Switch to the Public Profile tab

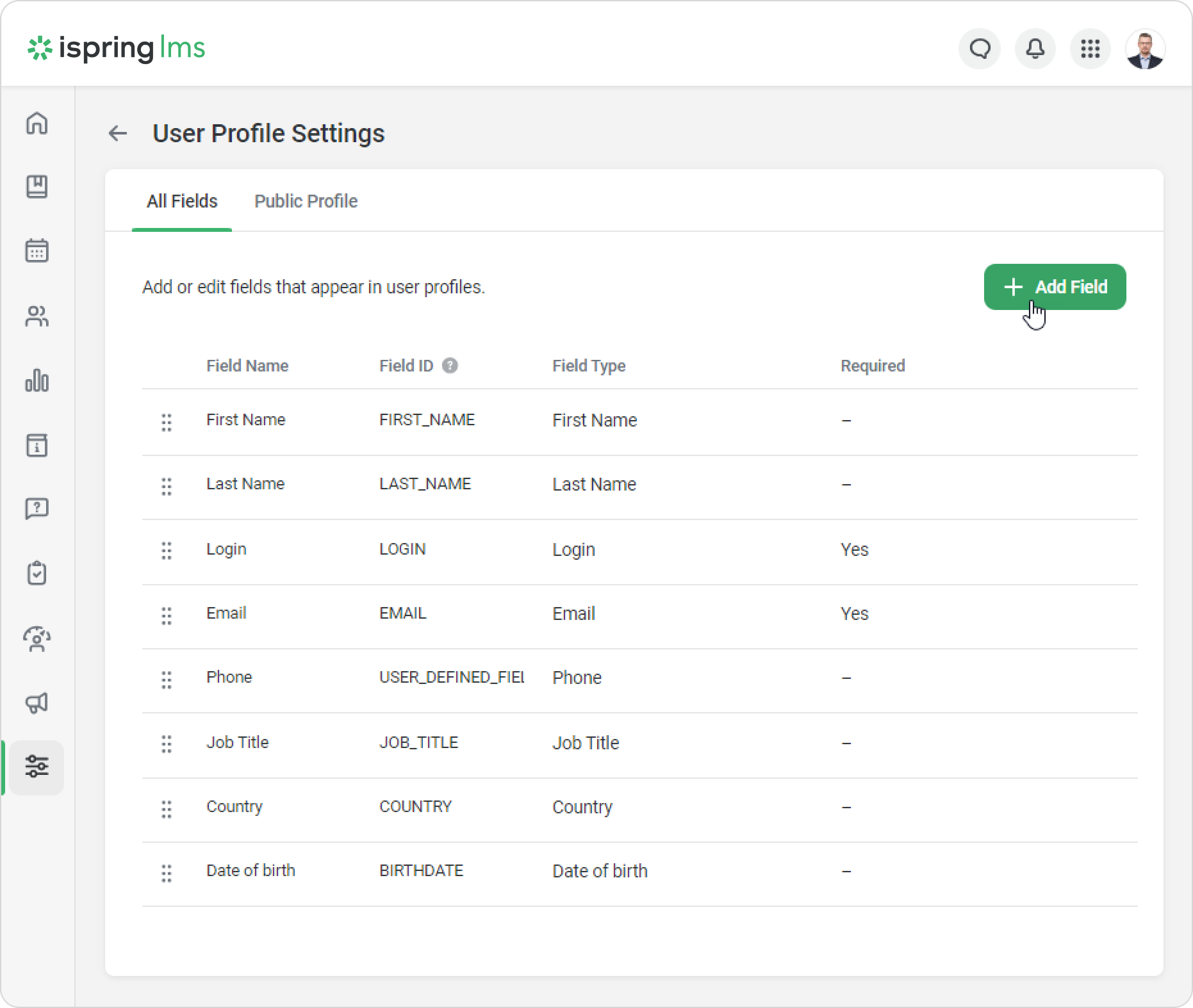[x=306, y=201]
